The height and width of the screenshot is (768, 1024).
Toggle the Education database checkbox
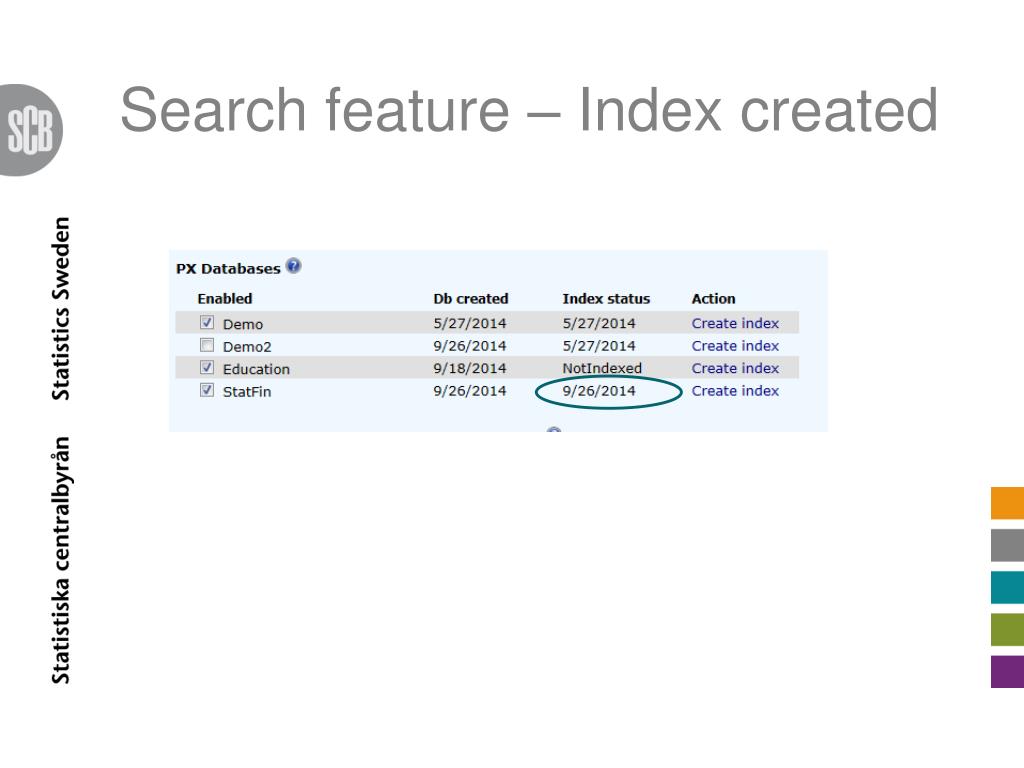207,368
